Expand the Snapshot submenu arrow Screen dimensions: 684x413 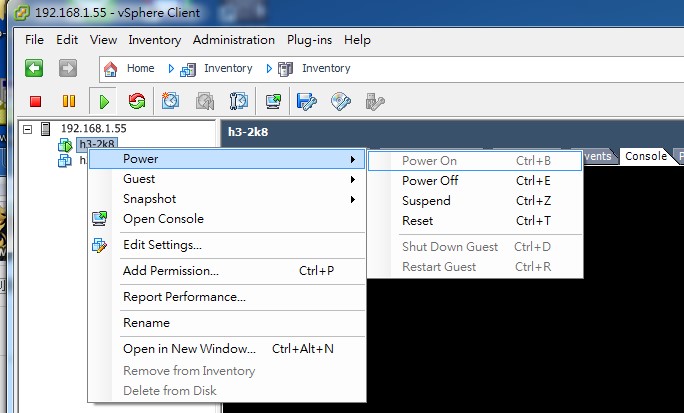[352, 199]
